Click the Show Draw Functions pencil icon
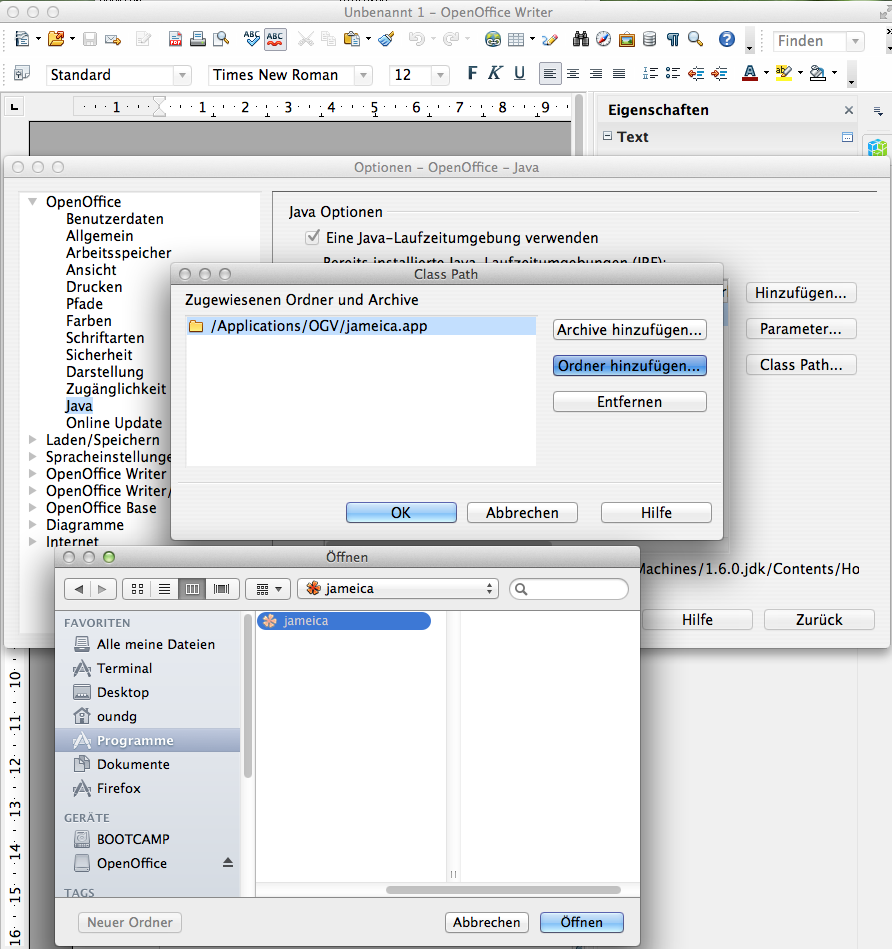Screen dimensions: 892x949 [x=549, y=39]
